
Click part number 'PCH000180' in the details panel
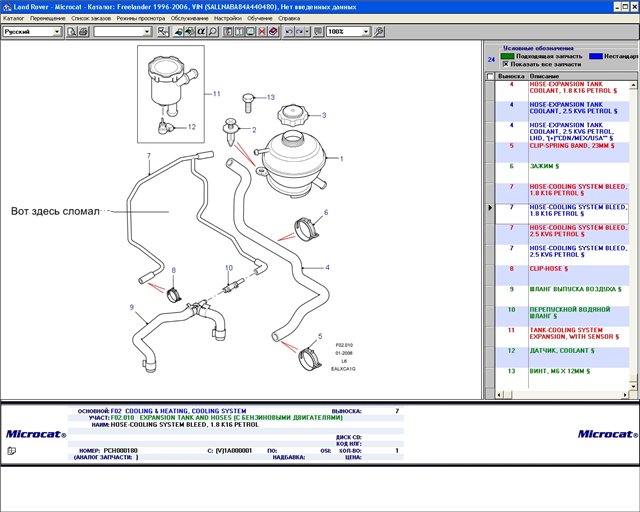[120, 451]
